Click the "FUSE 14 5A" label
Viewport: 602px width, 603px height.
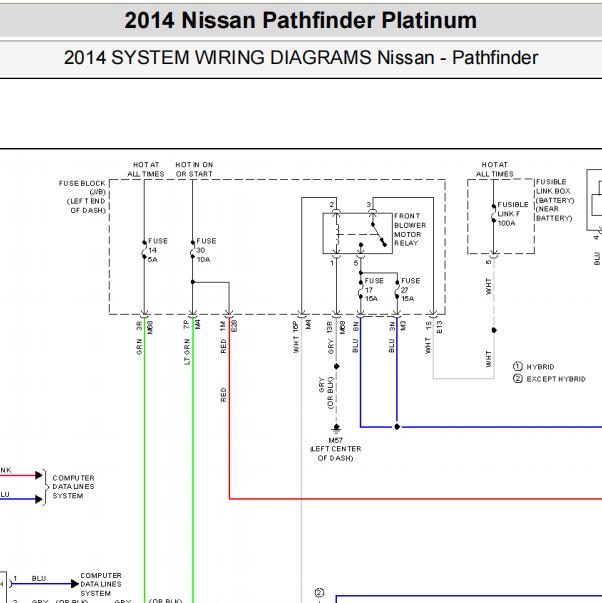click(x=158, y=250)
